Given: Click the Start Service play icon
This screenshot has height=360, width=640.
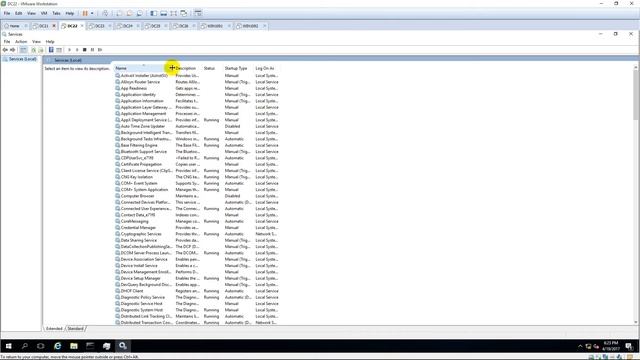Looking at the screenshot, I should [x=69, y=50].
